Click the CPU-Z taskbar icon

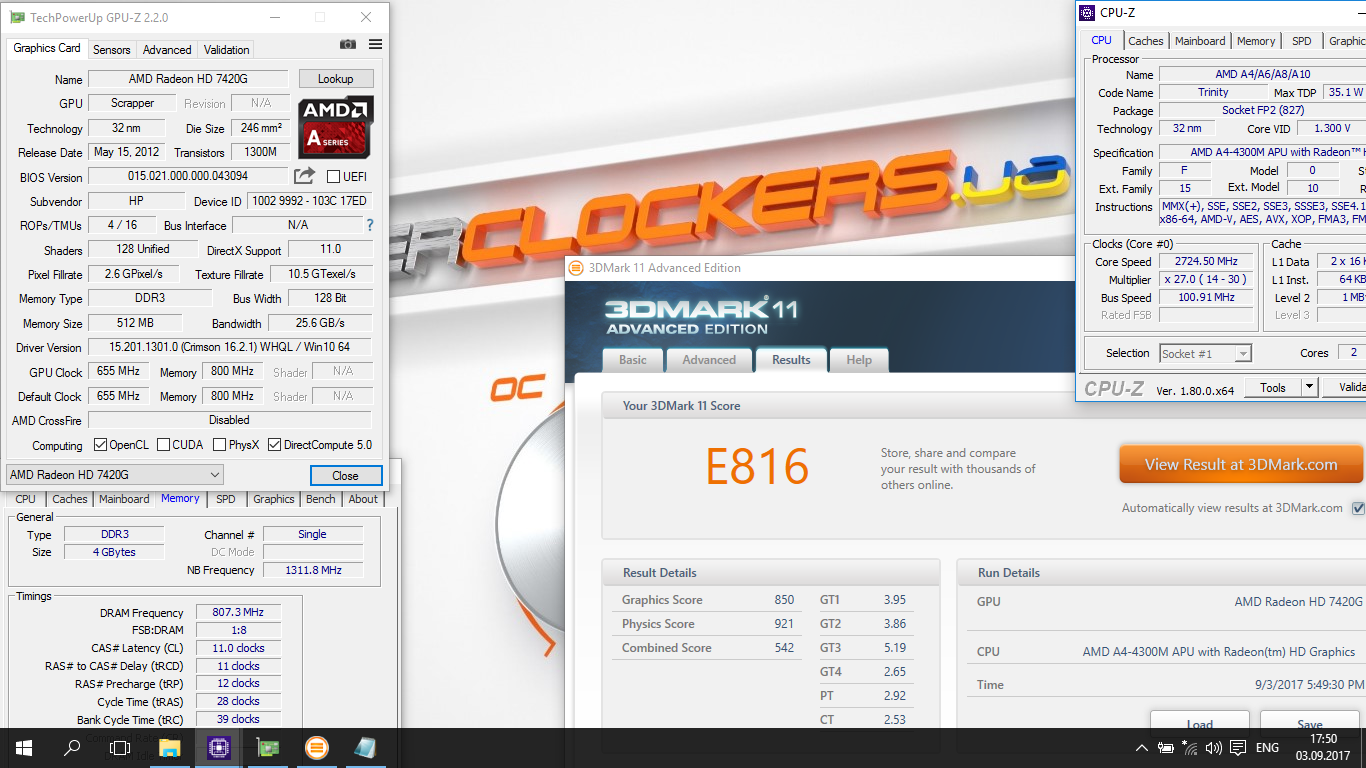(x=218, y=747)
